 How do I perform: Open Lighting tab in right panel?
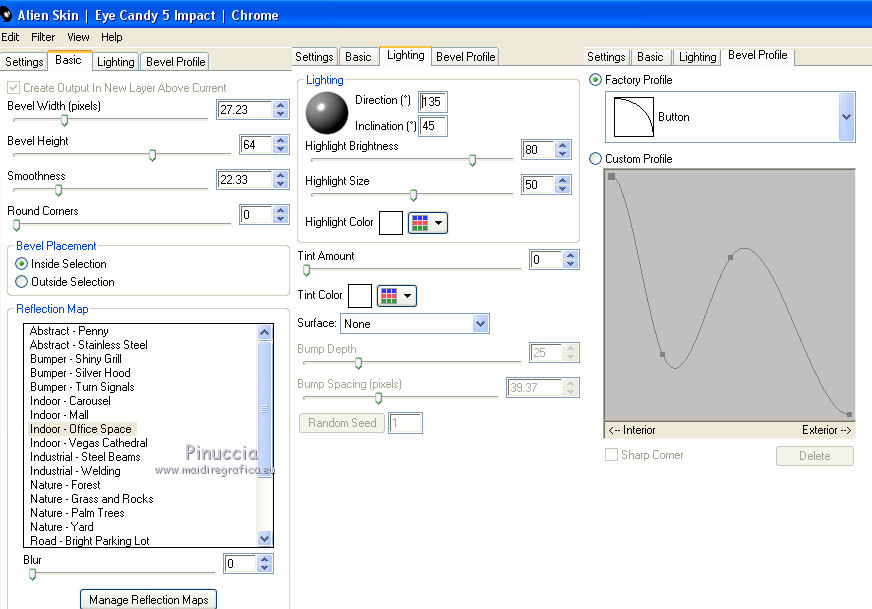[x=697, y=57]
